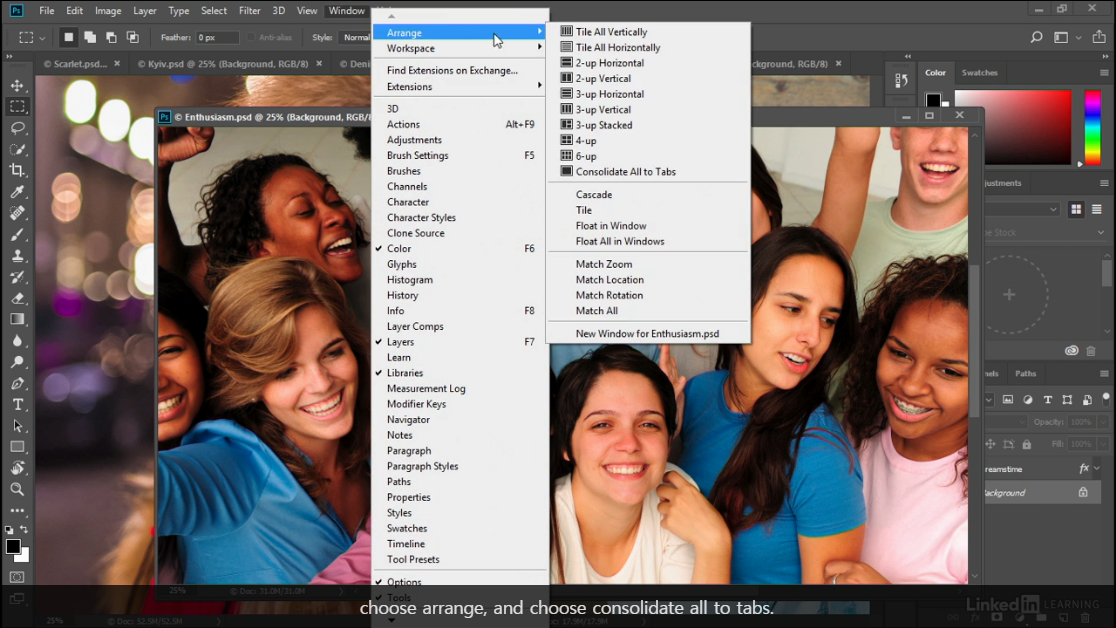The height and width of the screenshot is (628, 1116).
Task: Select the Quick Selection tool
Action: point(18,150)
